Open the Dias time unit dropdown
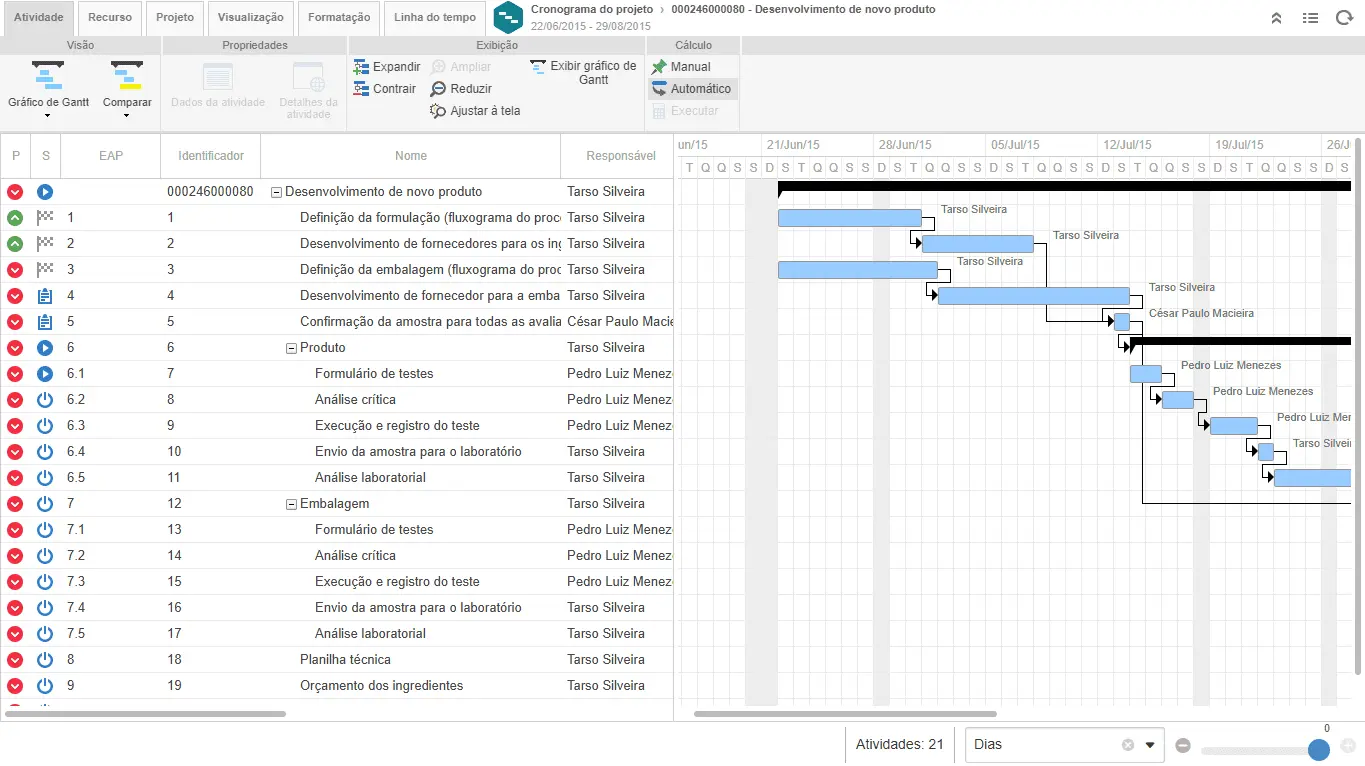Viewport: 1365px width, 766px height. 1150,745
